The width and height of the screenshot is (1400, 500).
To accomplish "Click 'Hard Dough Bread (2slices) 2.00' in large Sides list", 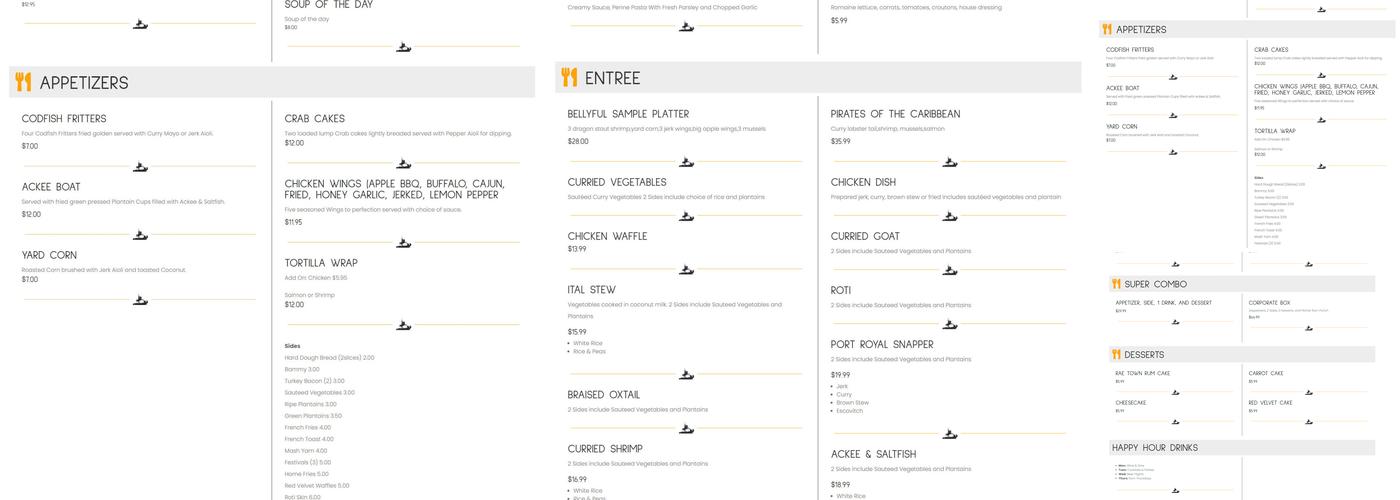I will [x=329, y=358].
